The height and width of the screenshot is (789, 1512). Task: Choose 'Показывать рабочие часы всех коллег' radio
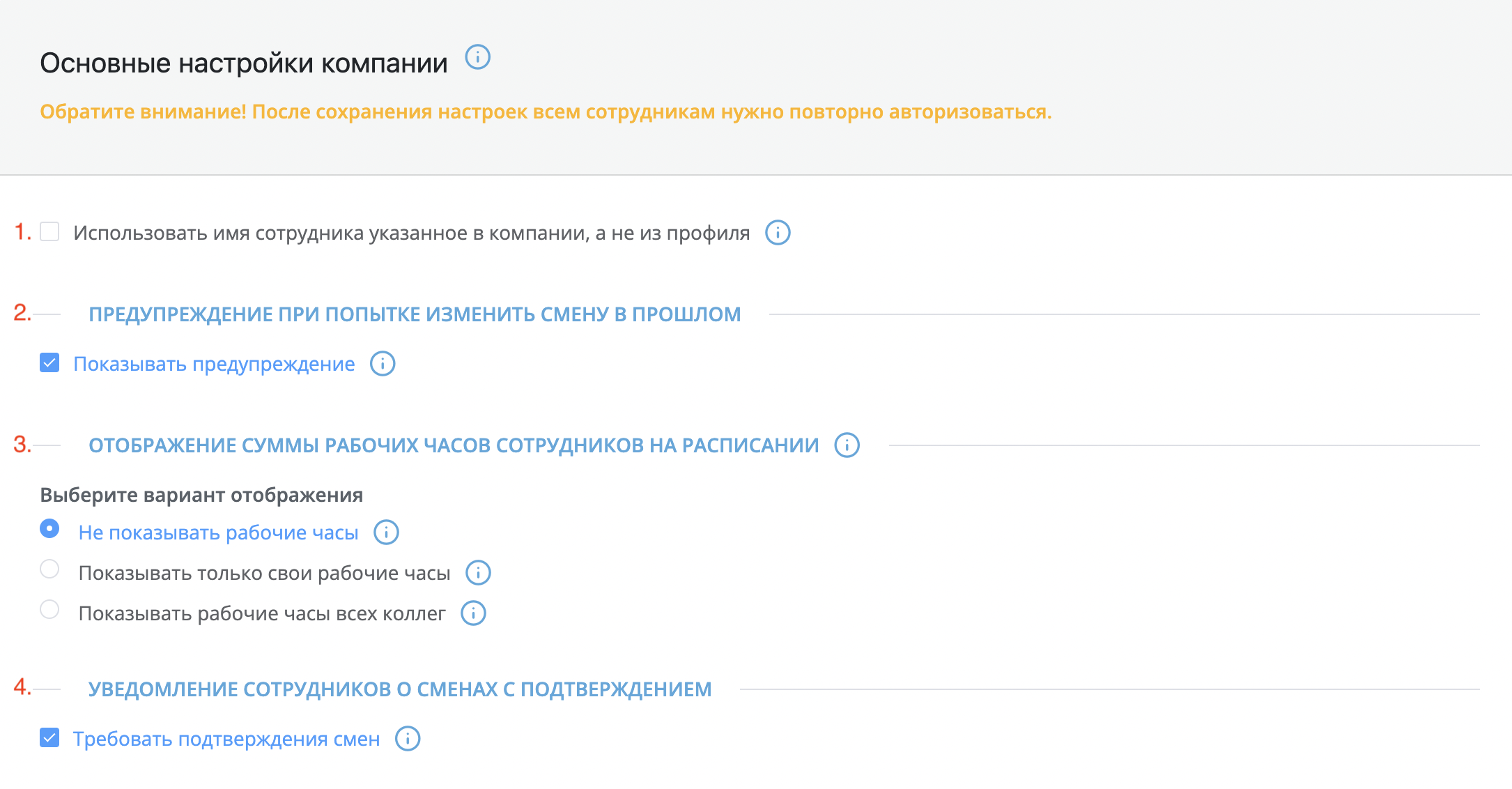coord(49,609)
